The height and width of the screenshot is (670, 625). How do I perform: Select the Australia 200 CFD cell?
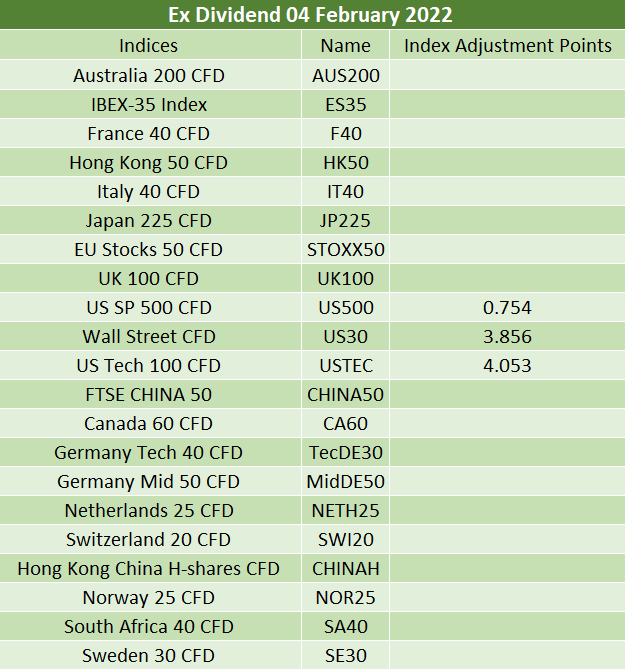[149, 76]
